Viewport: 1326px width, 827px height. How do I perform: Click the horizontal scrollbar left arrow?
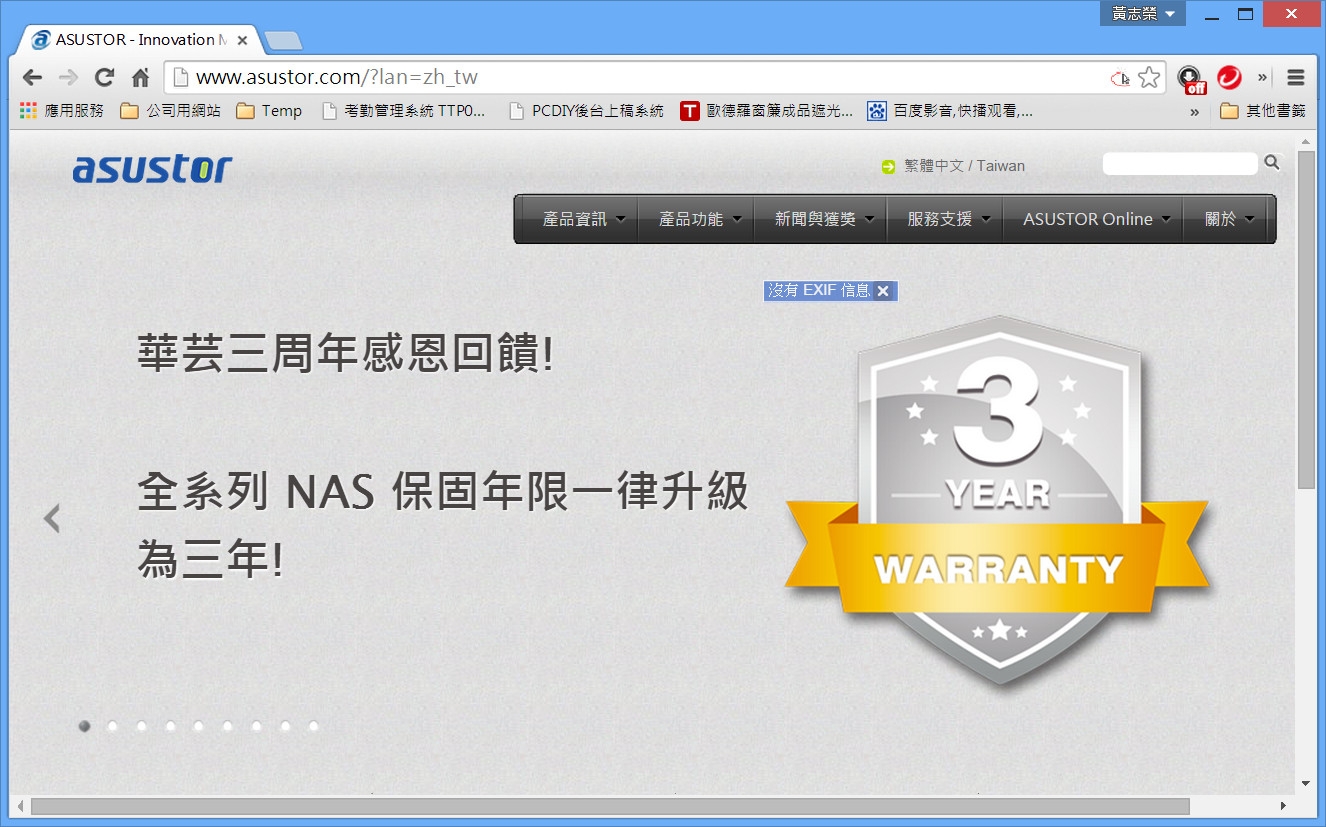coord(20,806)
